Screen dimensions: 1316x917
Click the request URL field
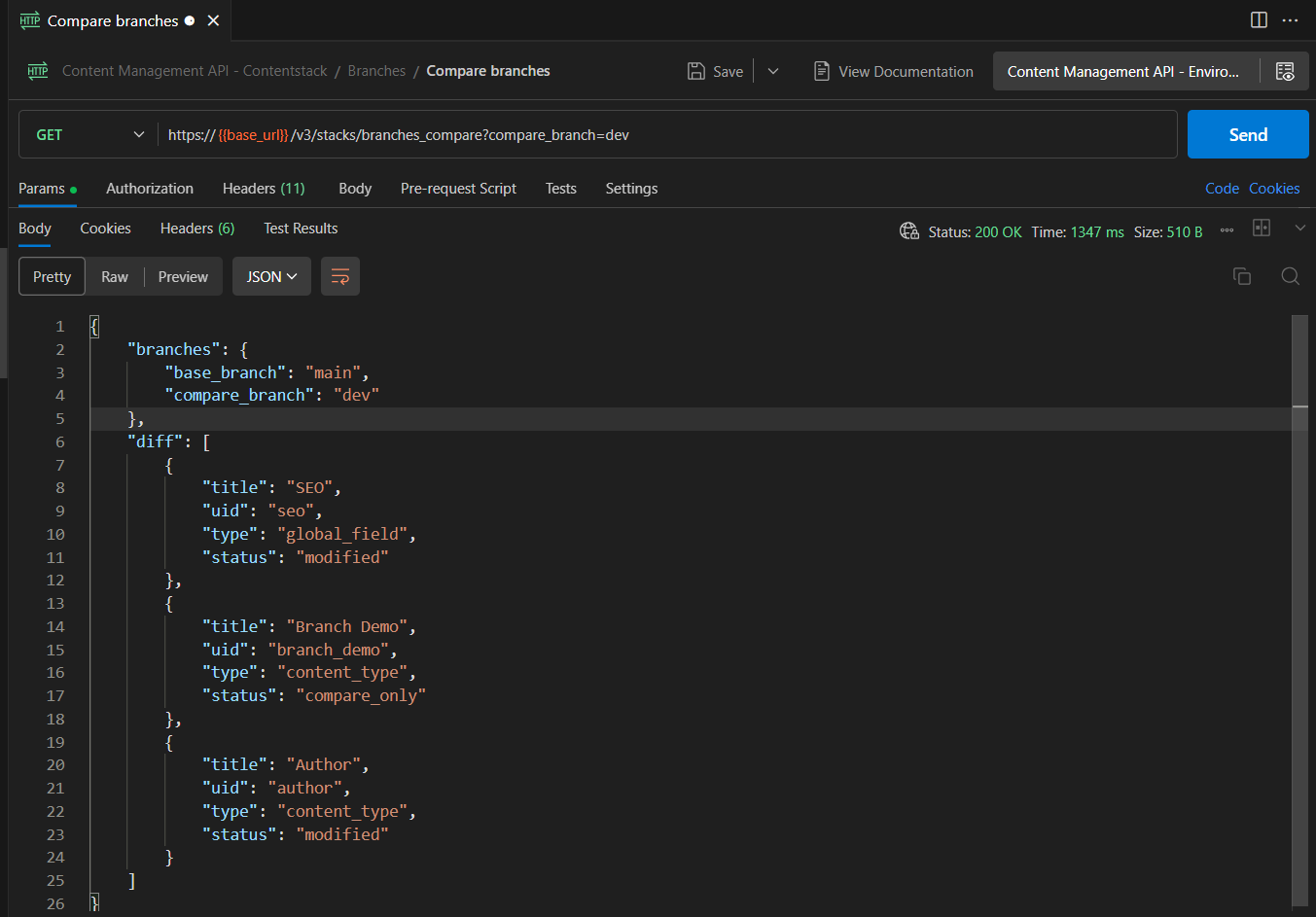(667, 135)
